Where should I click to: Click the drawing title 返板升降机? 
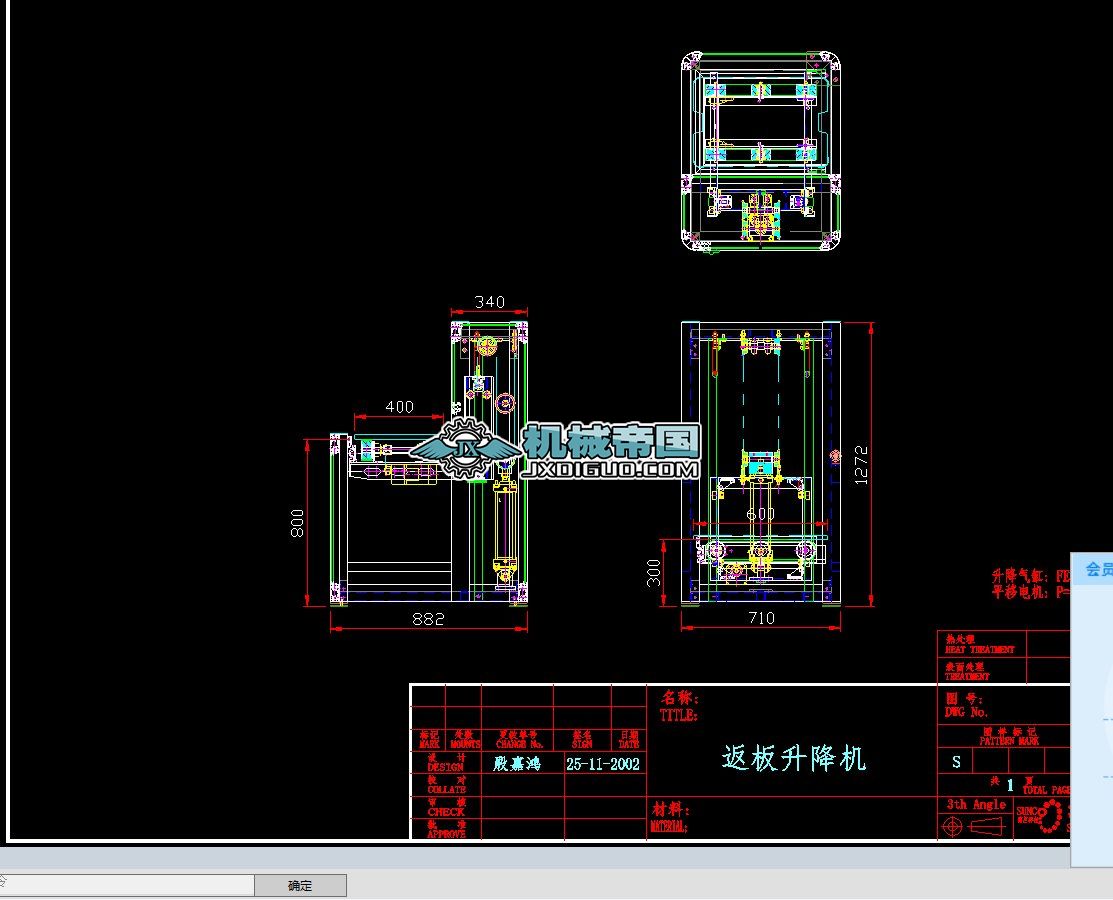coord(794,759)
